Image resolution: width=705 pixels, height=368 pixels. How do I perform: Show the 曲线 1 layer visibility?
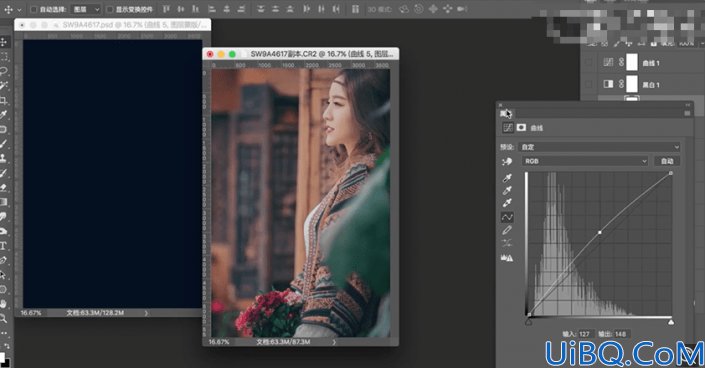589,63
